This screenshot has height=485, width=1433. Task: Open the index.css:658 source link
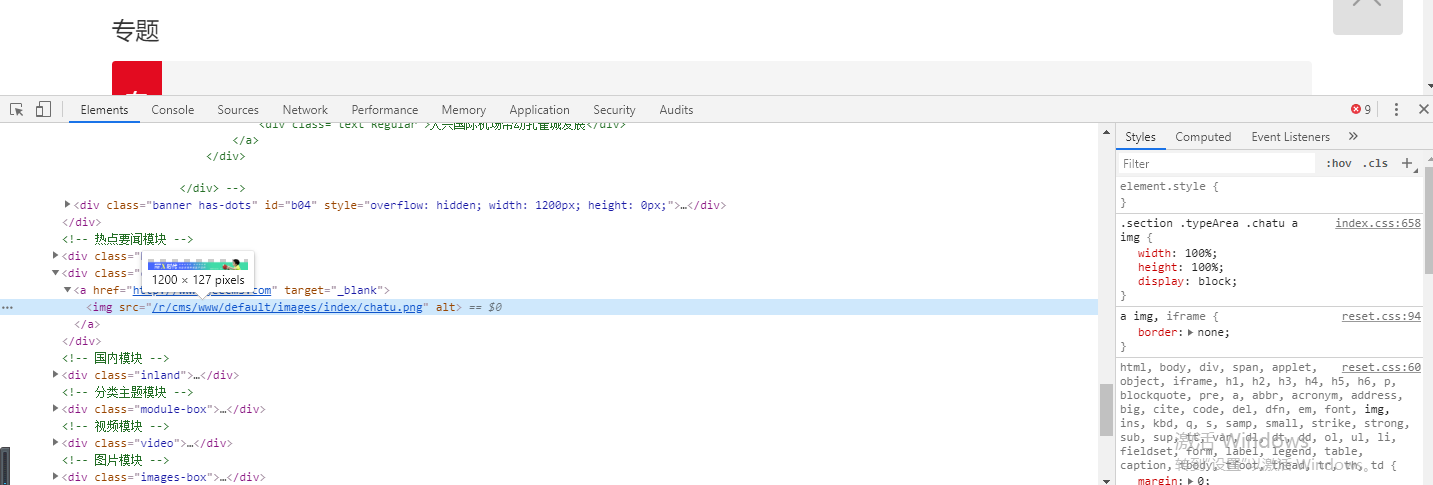1377,223
